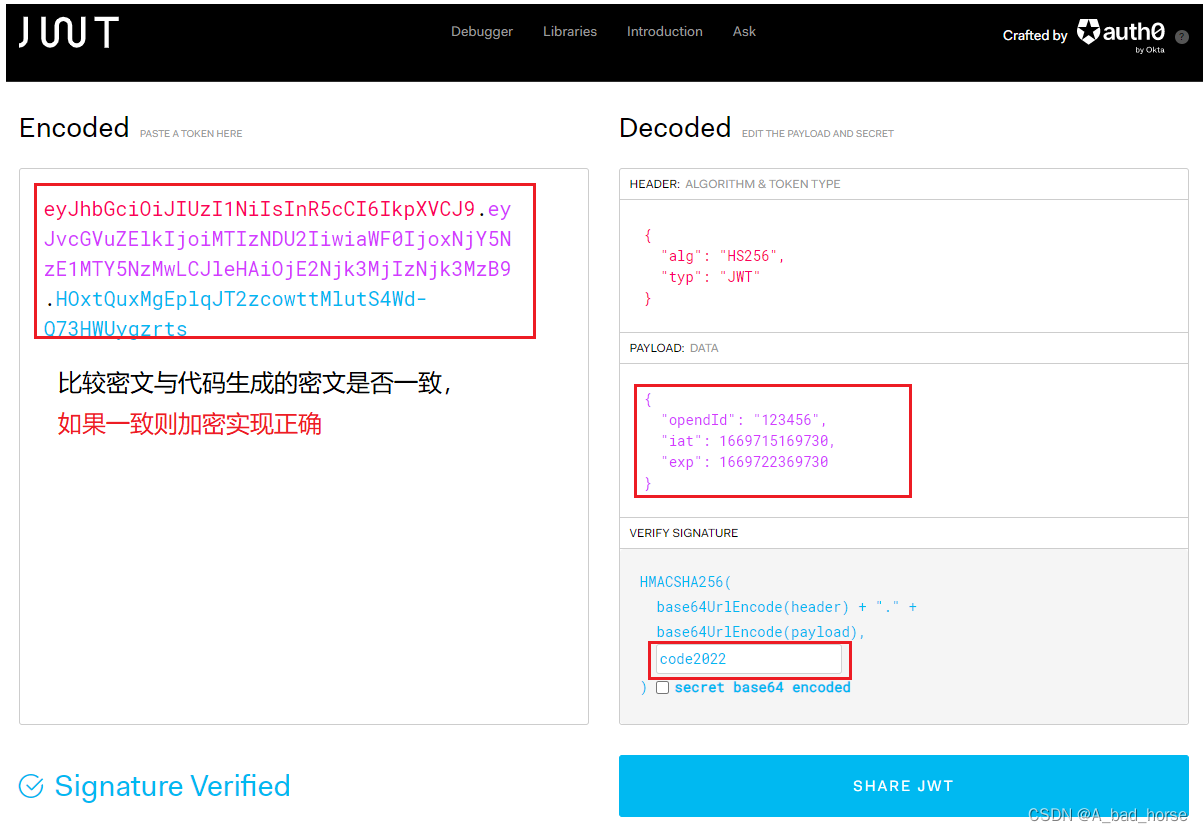This screenshot has height=833, width=1203.
Task: Click the Ask navigation link
Action: (744, 31)
